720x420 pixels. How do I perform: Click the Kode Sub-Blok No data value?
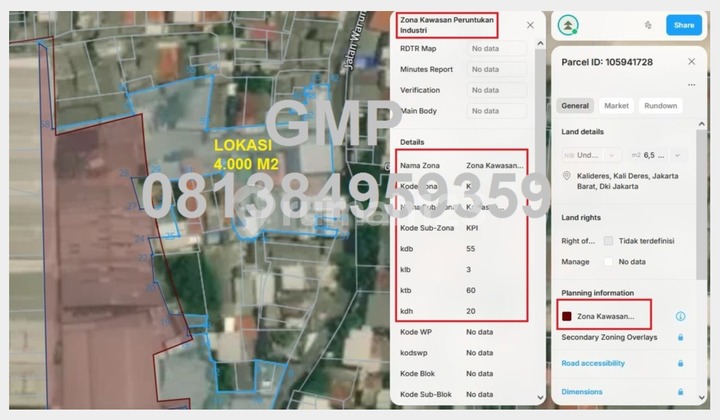tap(479, 394)
